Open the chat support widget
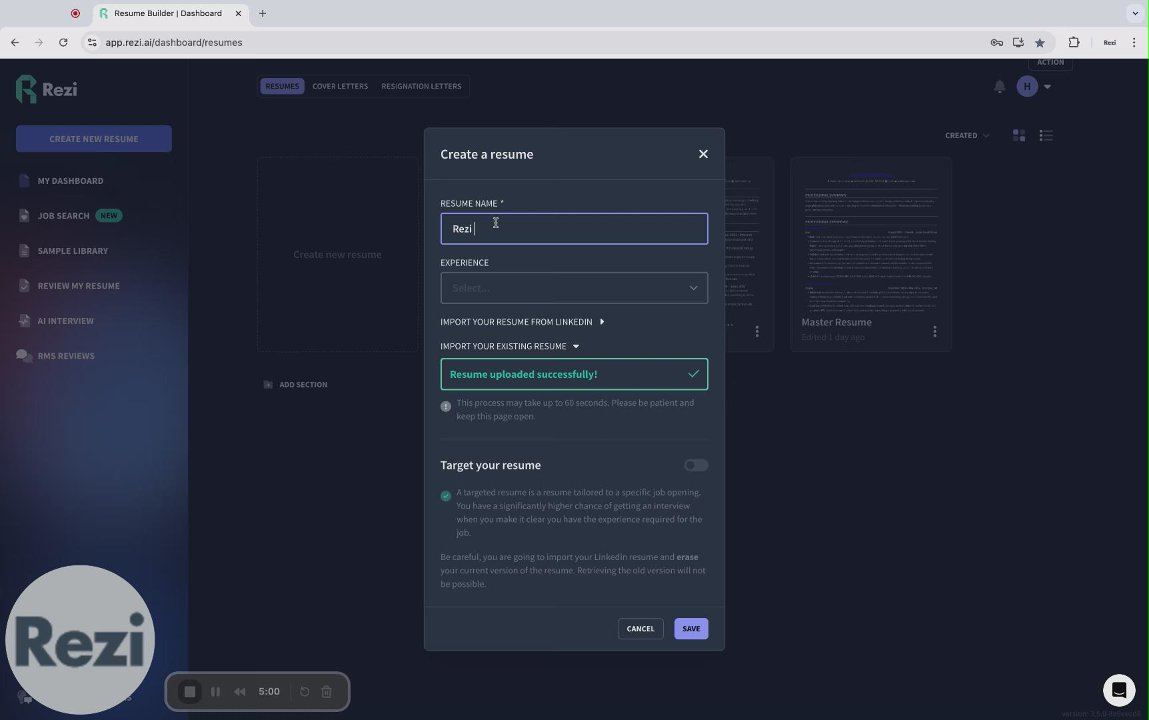Screen dimensions: 1149x720 point(1119,690)
